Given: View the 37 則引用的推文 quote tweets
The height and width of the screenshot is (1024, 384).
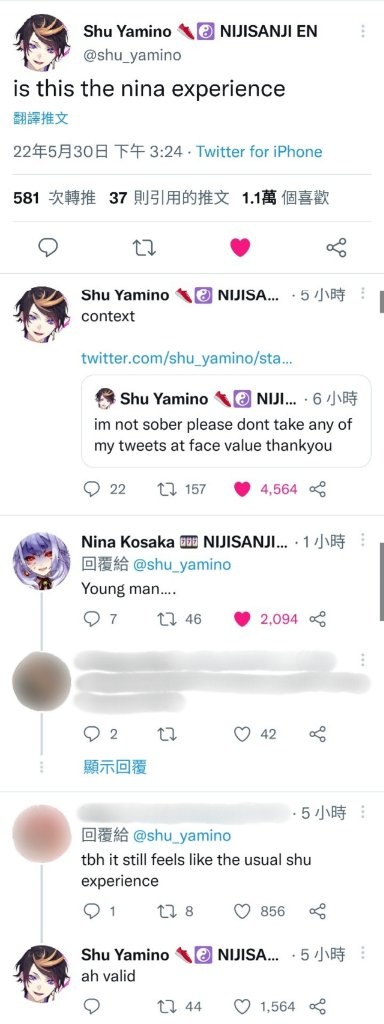Looking at the screenshot, I should tap(169, 197).
